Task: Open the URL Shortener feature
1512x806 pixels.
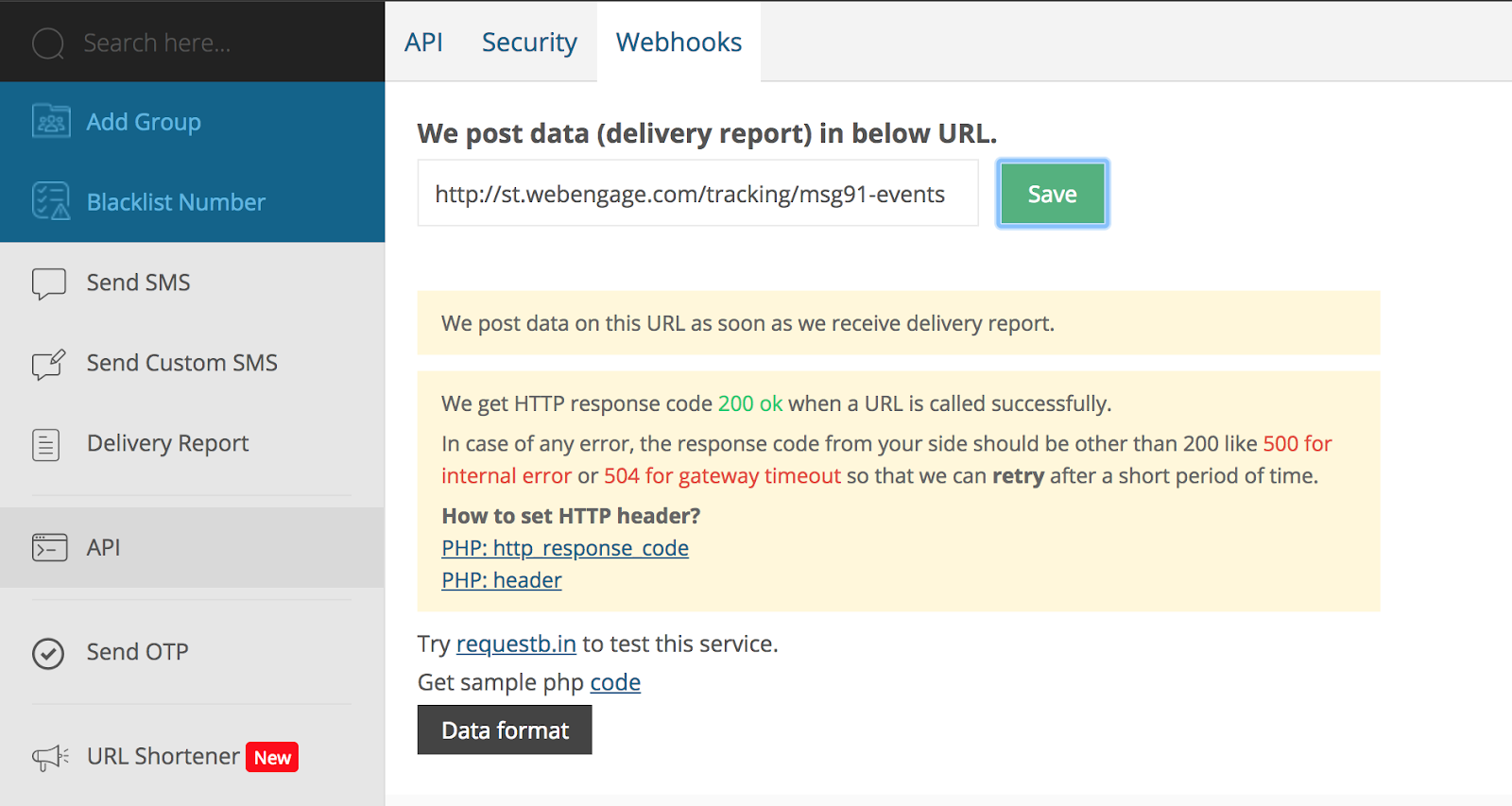Action: pyautogui.click(x=193, y=756)
